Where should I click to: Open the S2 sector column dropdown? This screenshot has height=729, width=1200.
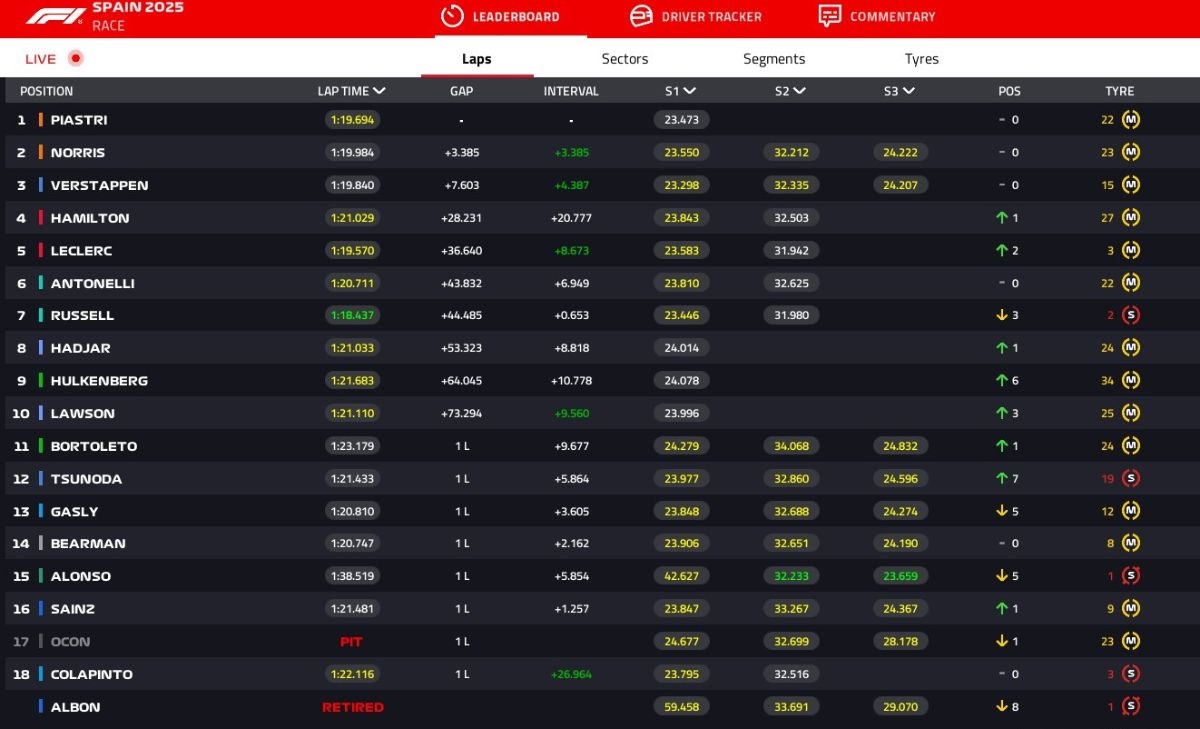point(800,91)
